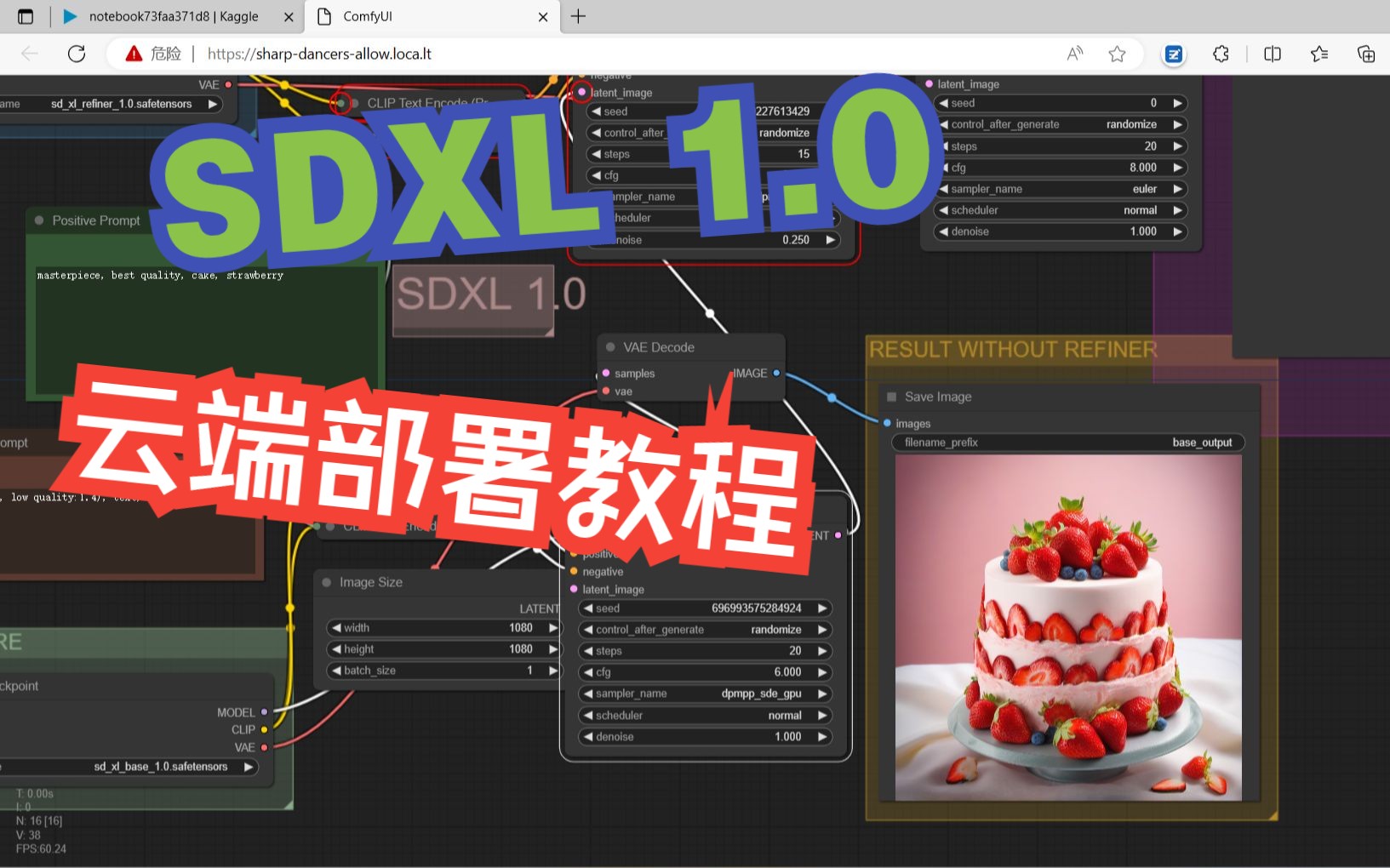The image size is (1390, 868).
Task: Increase cfg 8.000 value
Action: click(1178, 168)
